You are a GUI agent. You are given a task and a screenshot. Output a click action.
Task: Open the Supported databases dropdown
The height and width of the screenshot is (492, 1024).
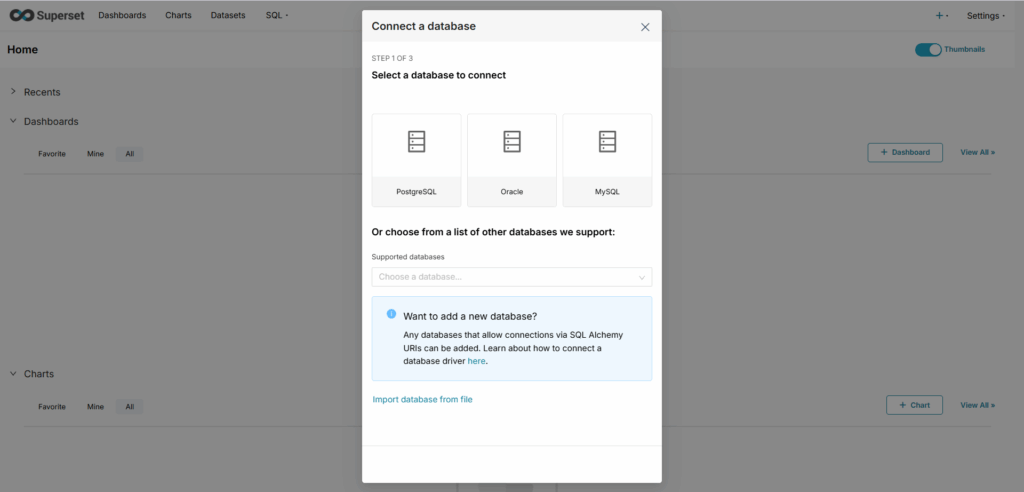[x=511, y=277]
